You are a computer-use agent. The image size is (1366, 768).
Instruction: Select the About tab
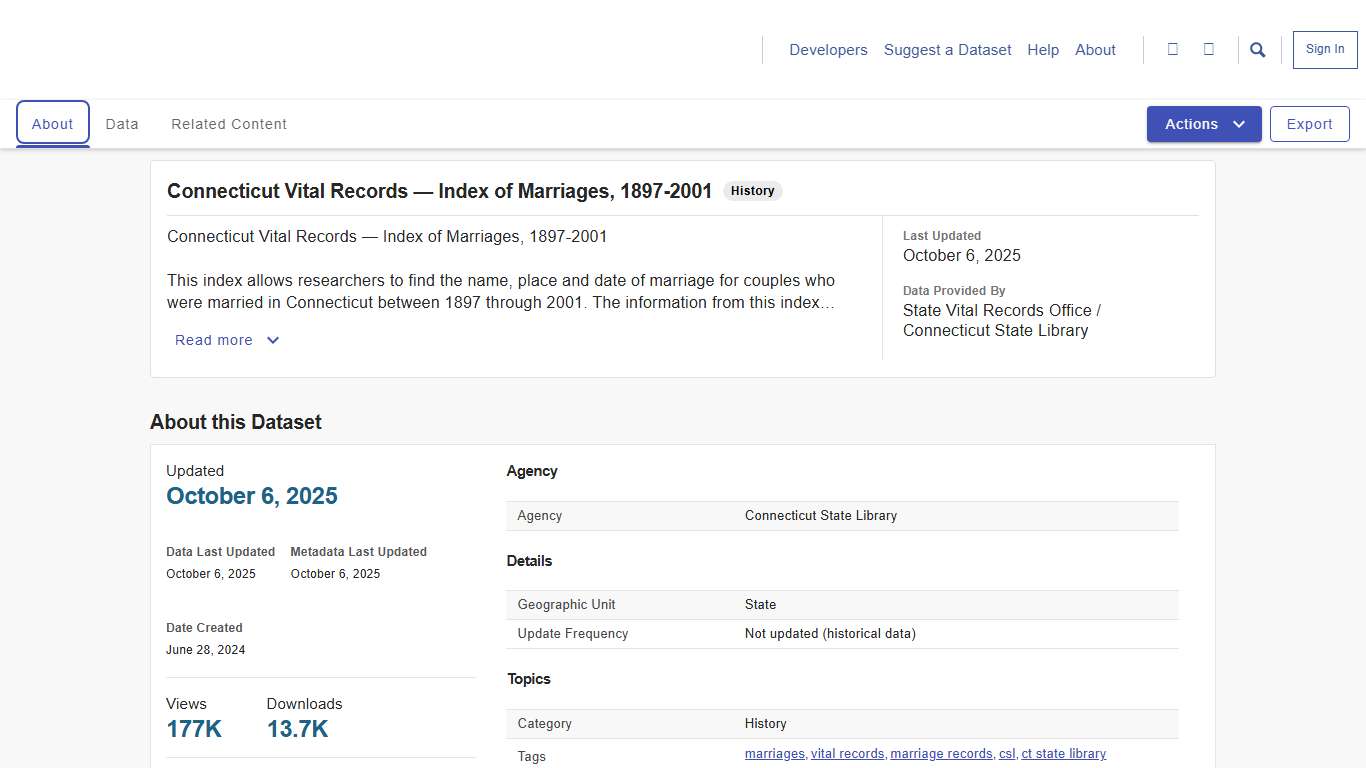coord(52,123)
